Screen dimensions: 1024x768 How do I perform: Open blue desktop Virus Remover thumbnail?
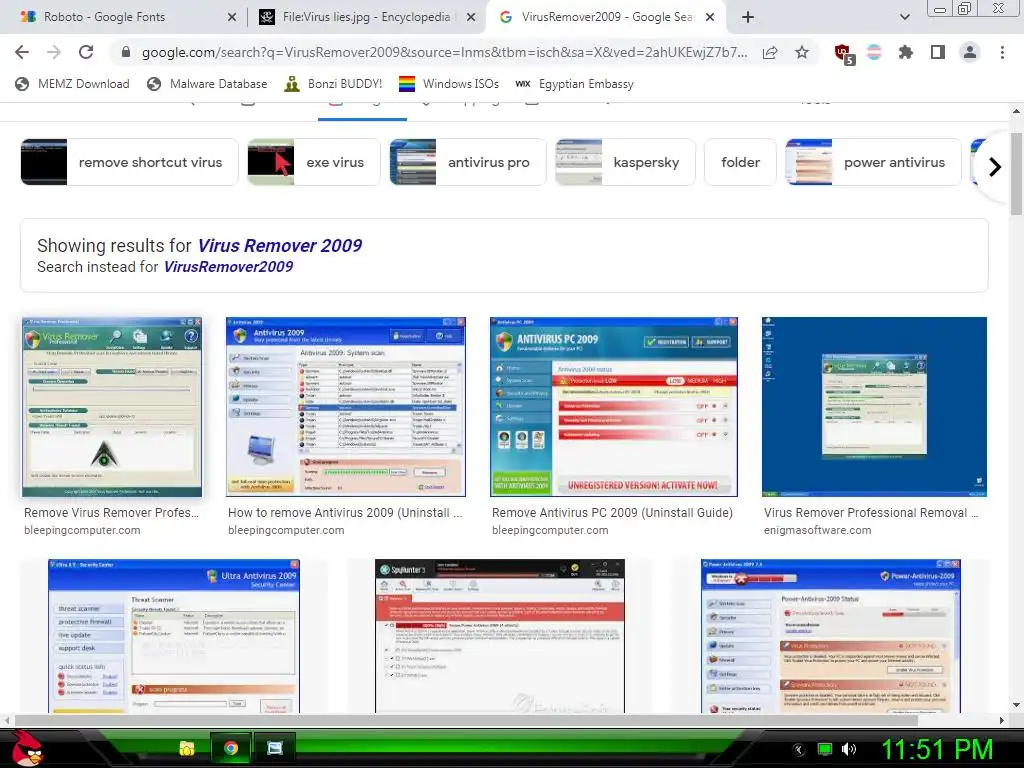874,407
